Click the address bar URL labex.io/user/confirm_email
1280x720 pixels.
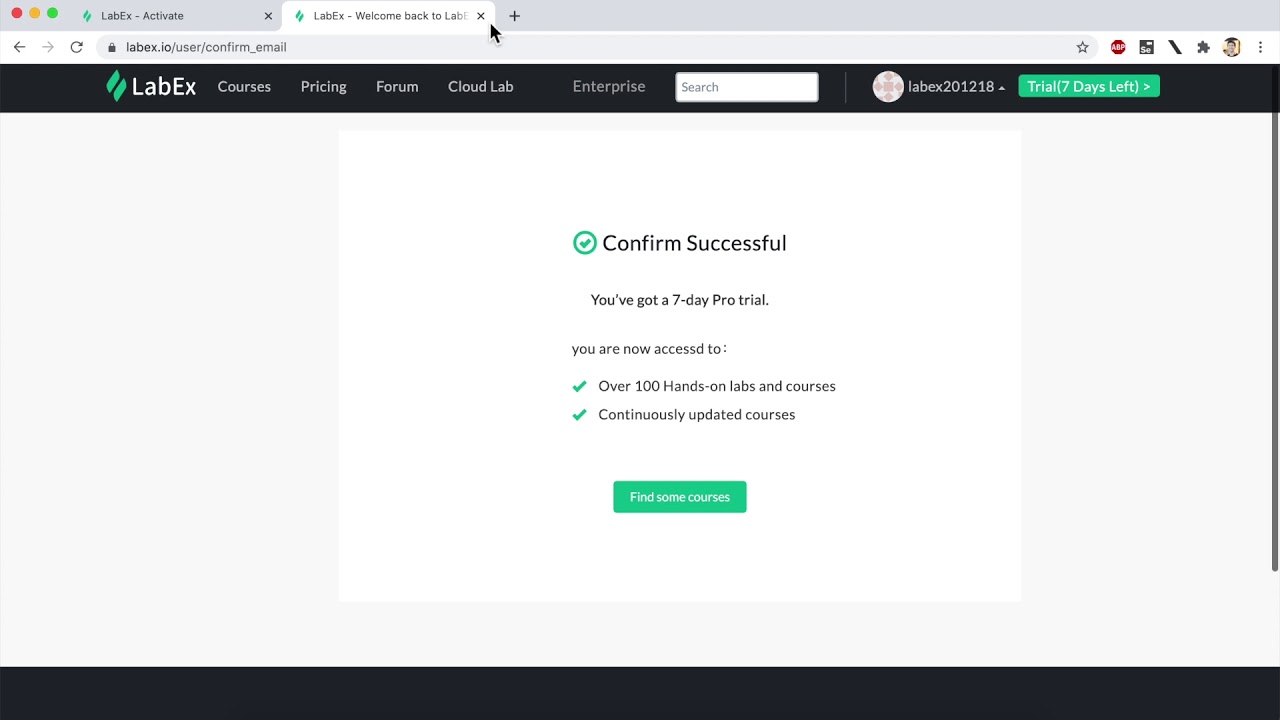pos(206,47)
